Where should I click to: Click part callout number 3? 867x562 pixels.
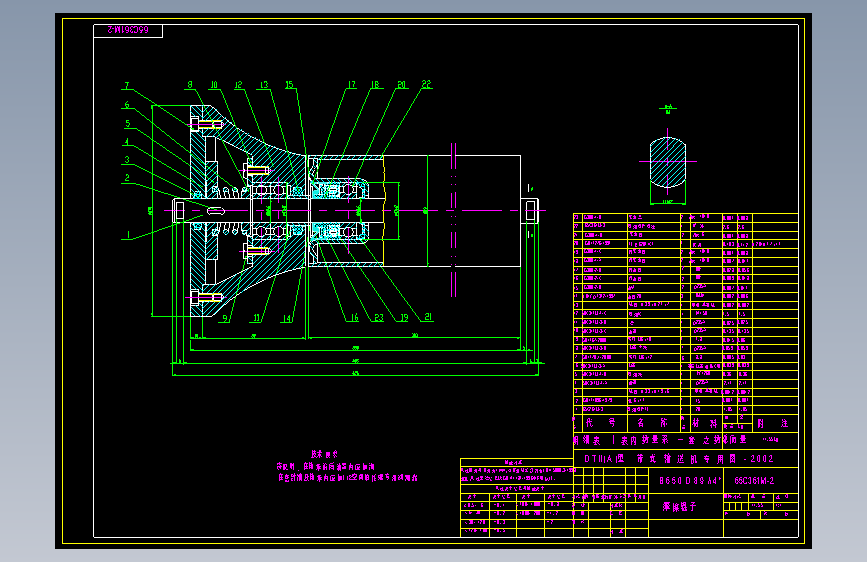click(127, 160)
